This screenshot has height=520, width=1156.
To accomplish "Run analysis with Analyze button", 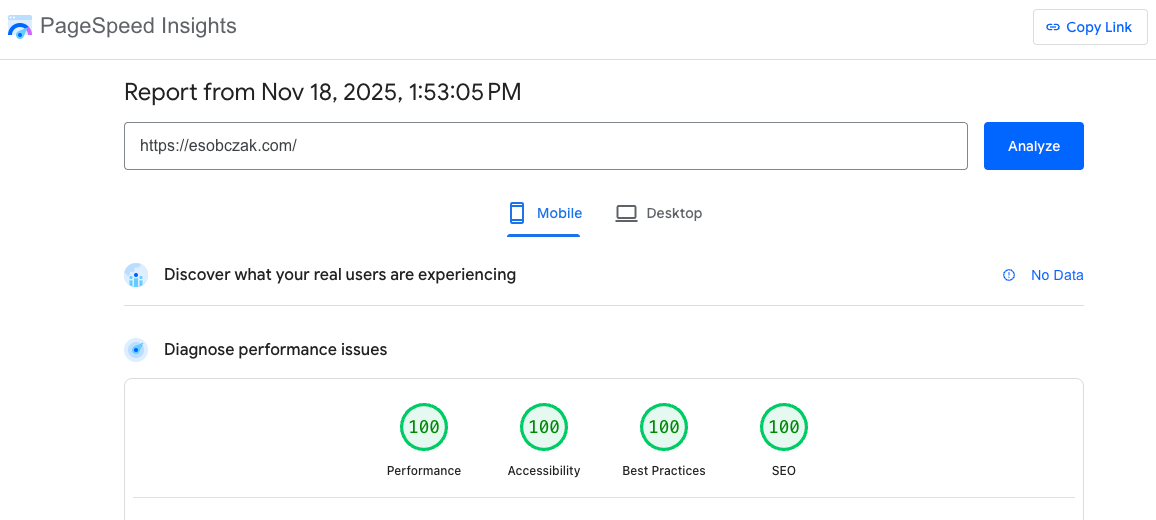I will (x=1034, y=146).
